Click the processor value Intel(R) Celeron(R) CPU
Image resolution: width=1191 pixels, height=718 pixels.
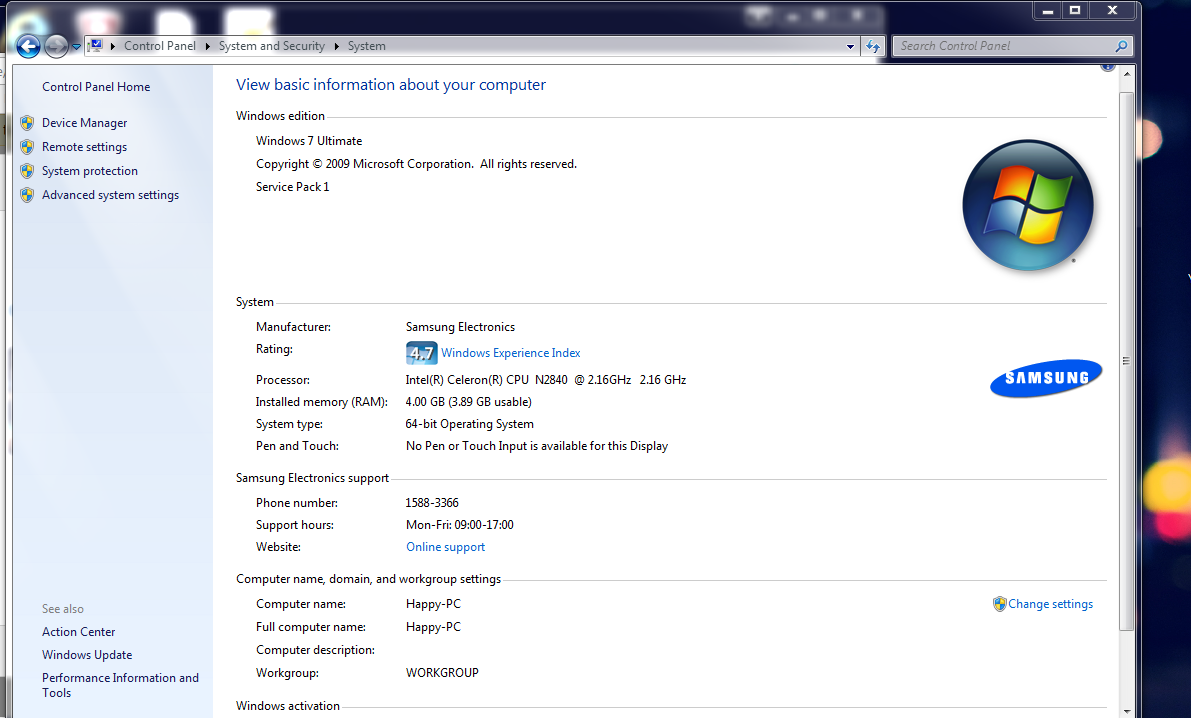coord(545,380)
